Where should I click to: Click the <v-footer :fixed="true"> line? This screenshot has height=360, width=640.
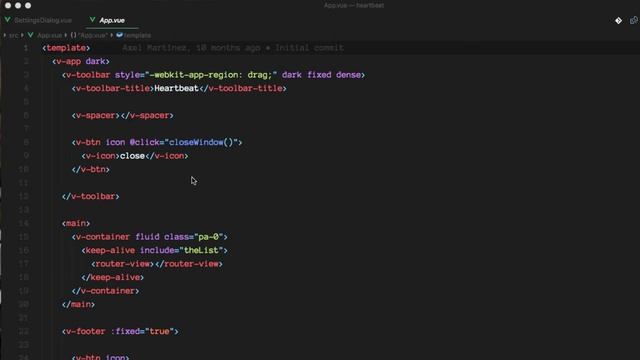click(120, 331)
